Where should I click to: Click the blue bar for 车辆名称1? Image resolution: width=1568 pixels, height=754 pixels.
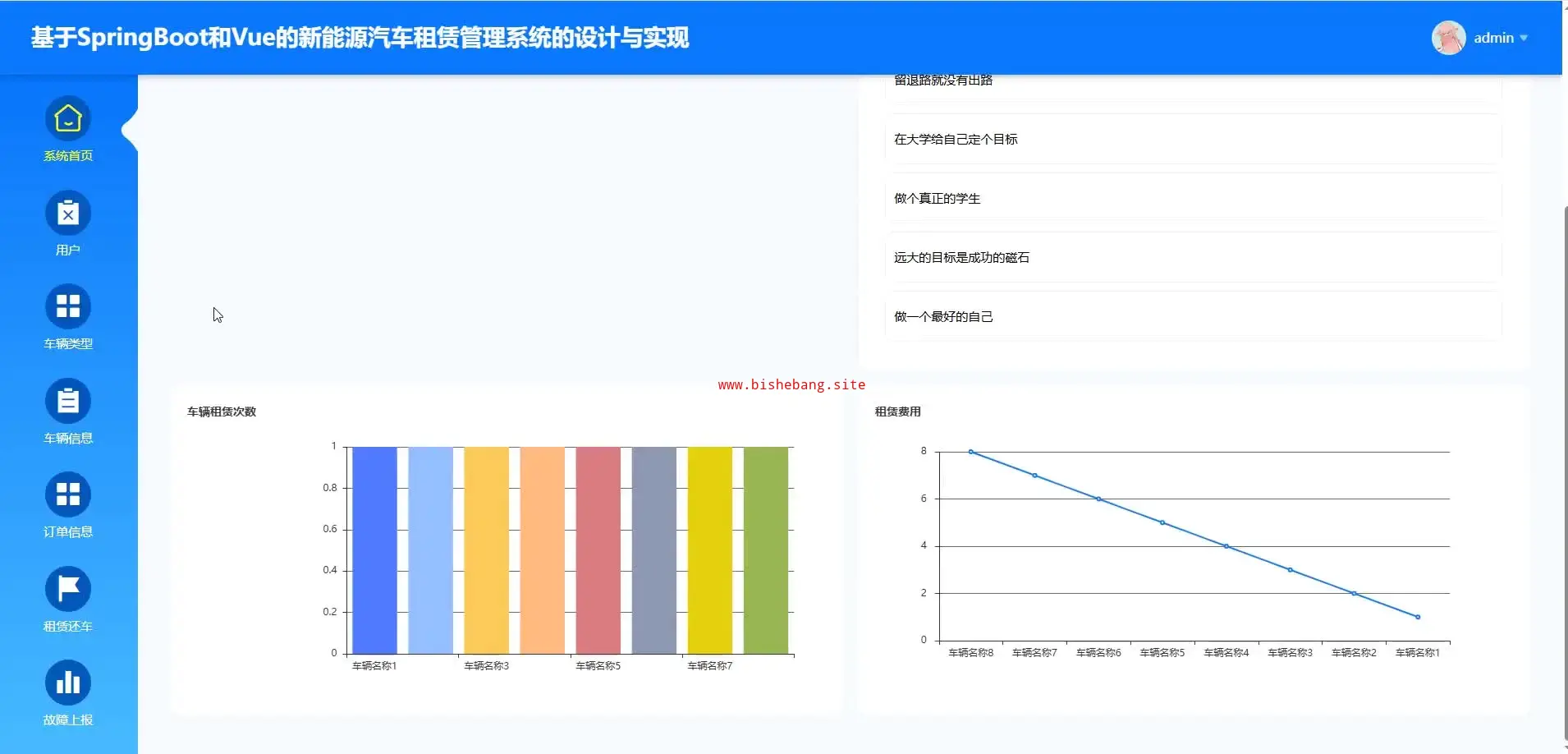click(x=374, y=550)
